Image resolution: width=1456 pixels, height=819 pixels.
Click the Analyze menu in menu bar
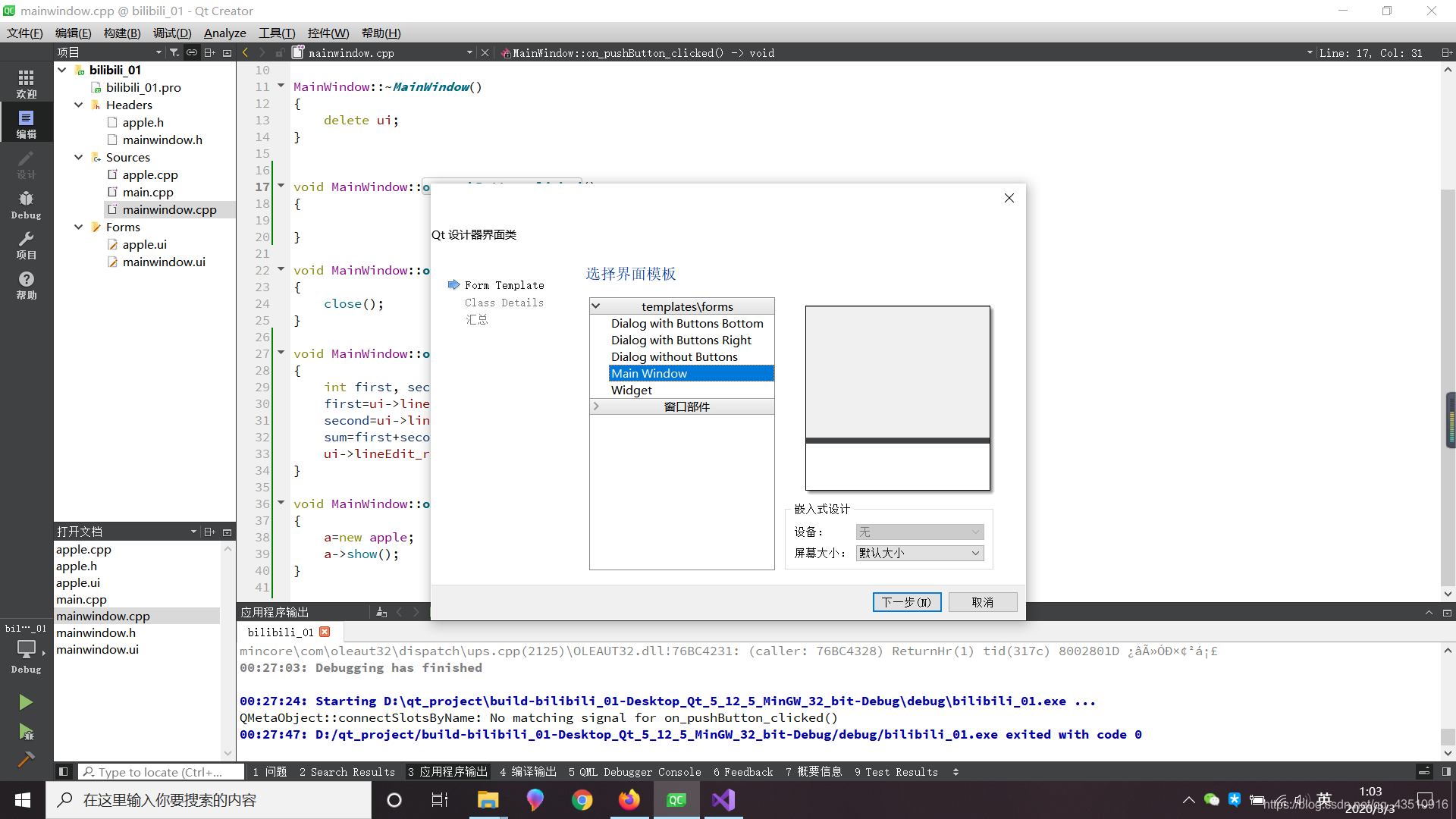point(225,33)
